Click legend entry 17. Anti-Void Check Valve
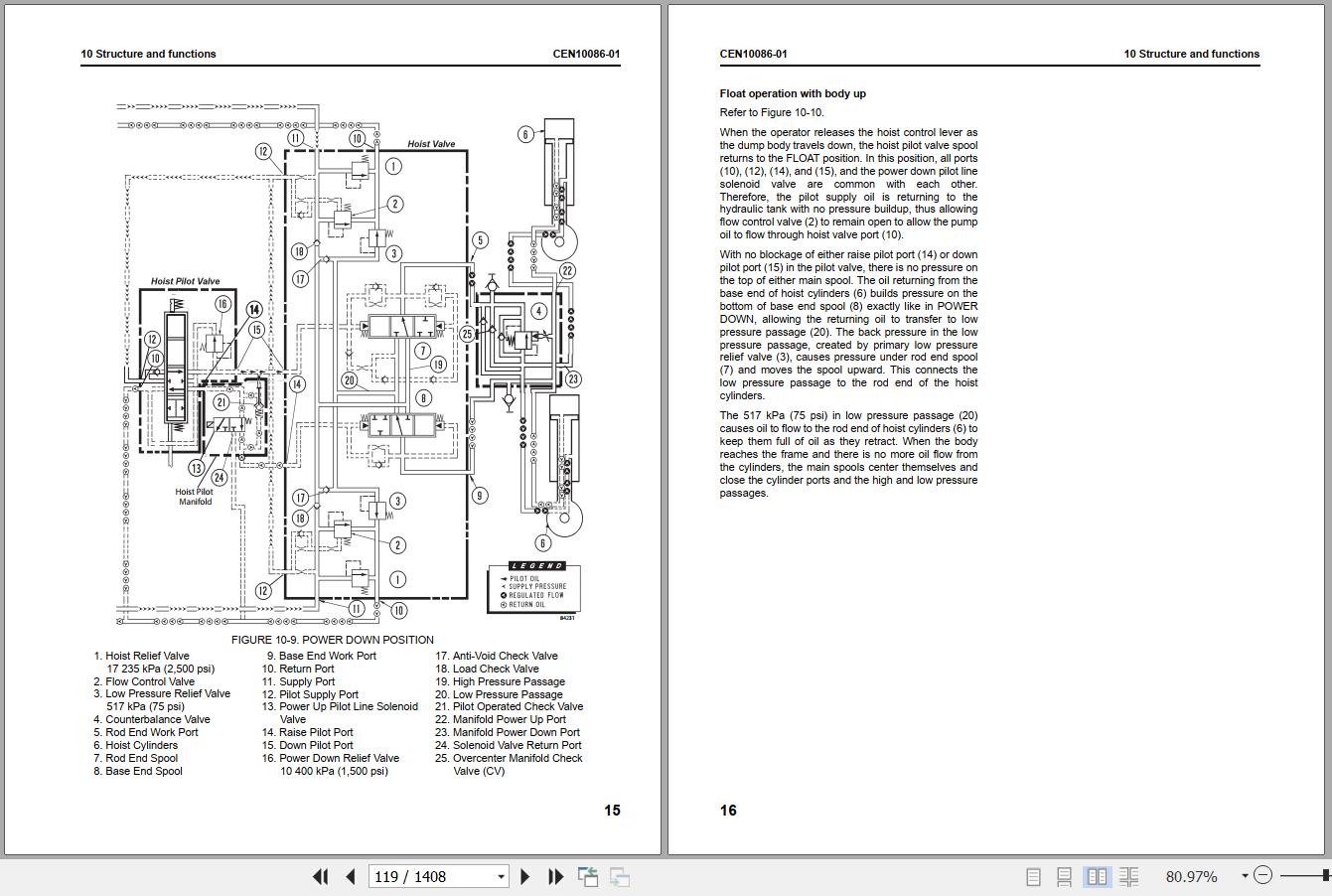 pyautogui.click(x=497, y=656)
